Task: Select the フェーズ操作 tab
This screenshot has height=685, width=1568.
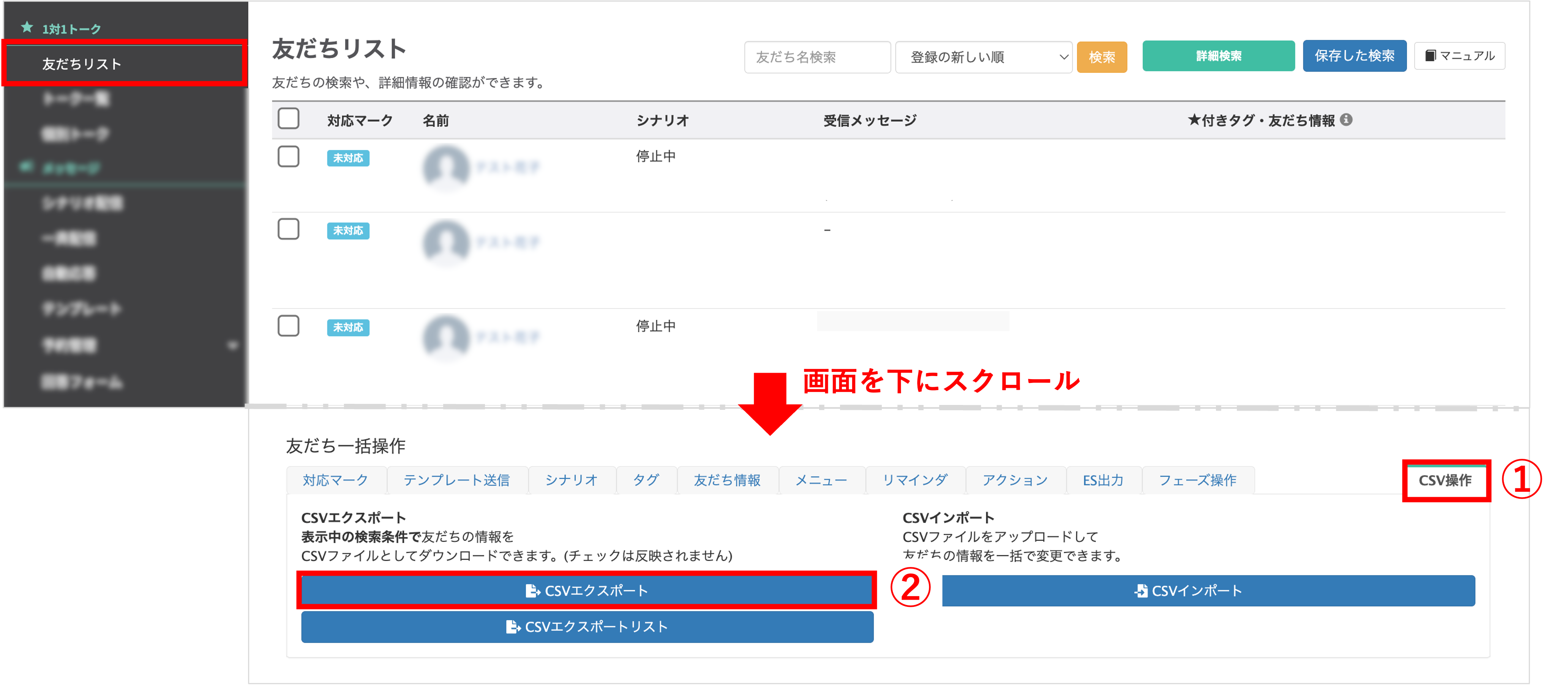Action: coord(1197,480)
